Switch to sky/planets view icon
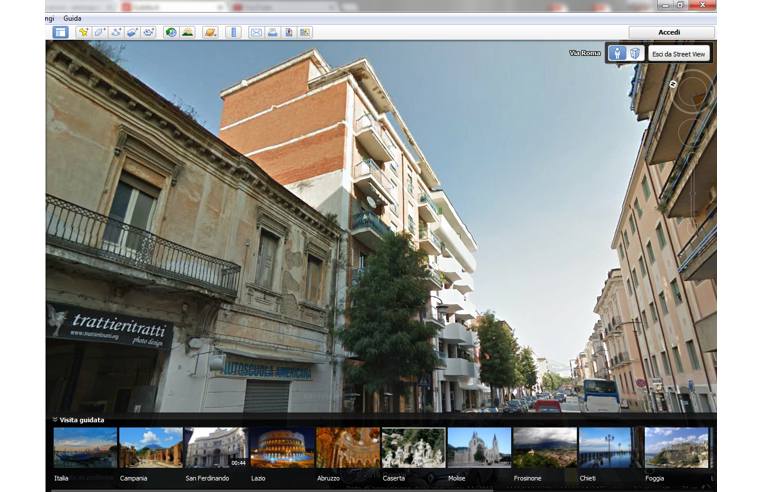Image resolution: width=764 pixels, height=492 pixels. click(x=210, y=32)
